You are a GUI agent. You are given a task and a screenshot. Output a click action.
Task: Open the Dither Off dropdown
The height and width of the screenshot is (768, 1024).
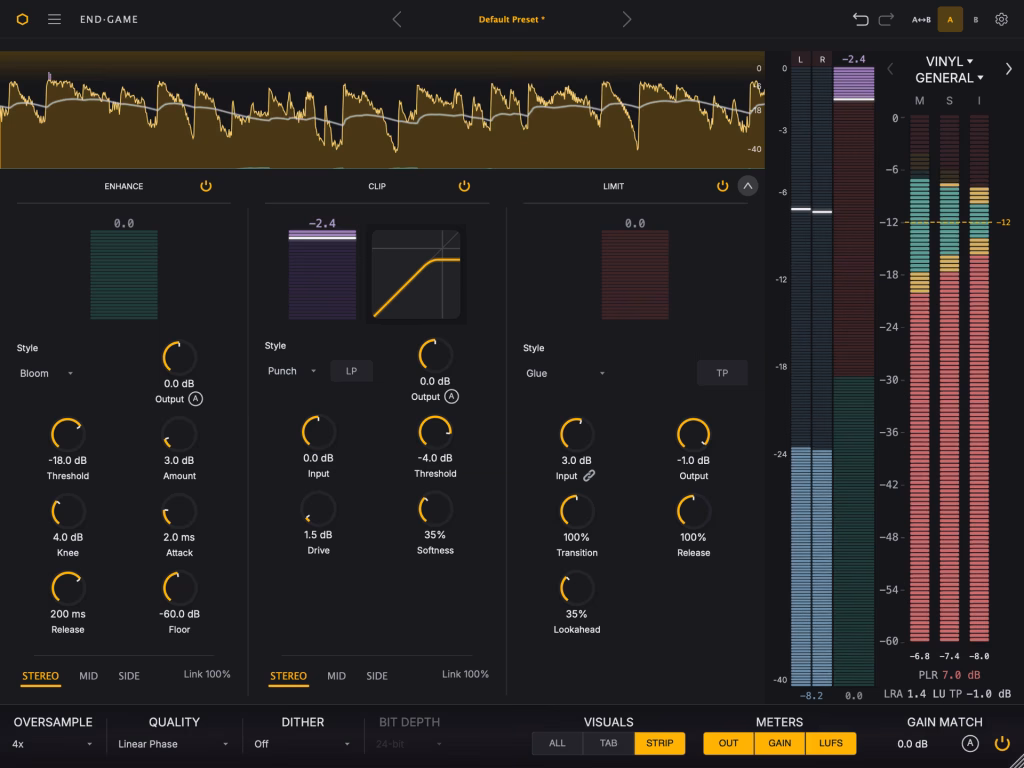coord(302,744)
